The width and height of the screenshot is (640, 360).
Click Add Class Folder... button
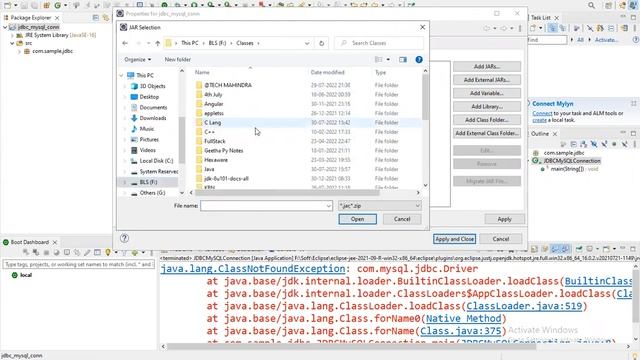click(x=487, y=120)
